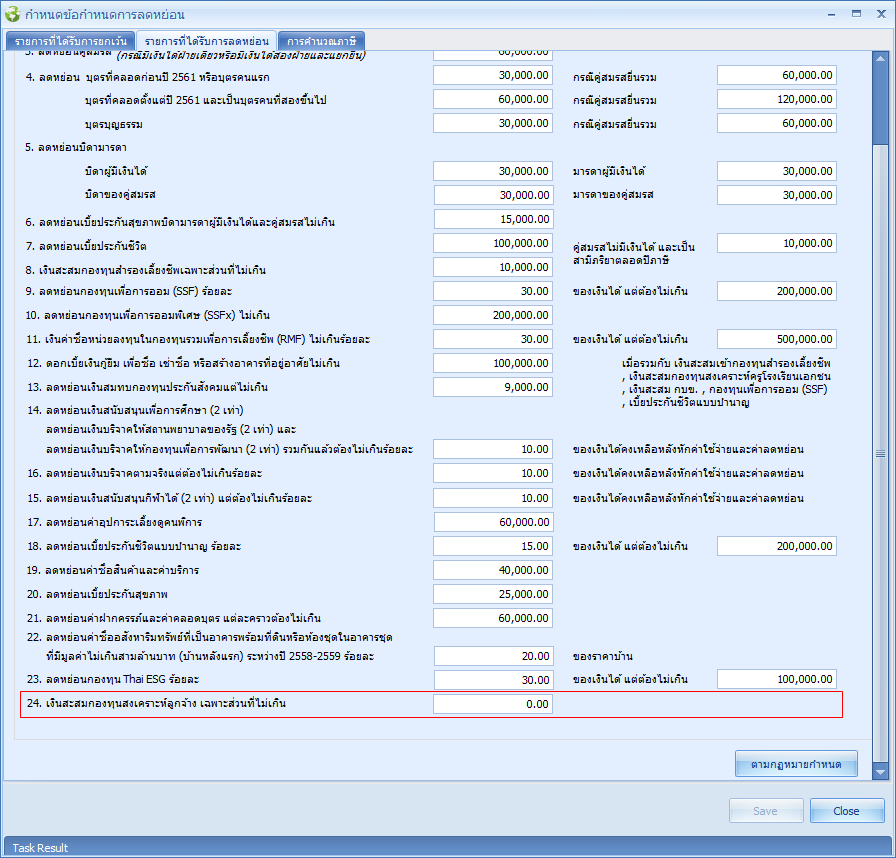Focus item 24 employee welfare fund field
This screenshot has height=858, width=896.
point(493,704)
